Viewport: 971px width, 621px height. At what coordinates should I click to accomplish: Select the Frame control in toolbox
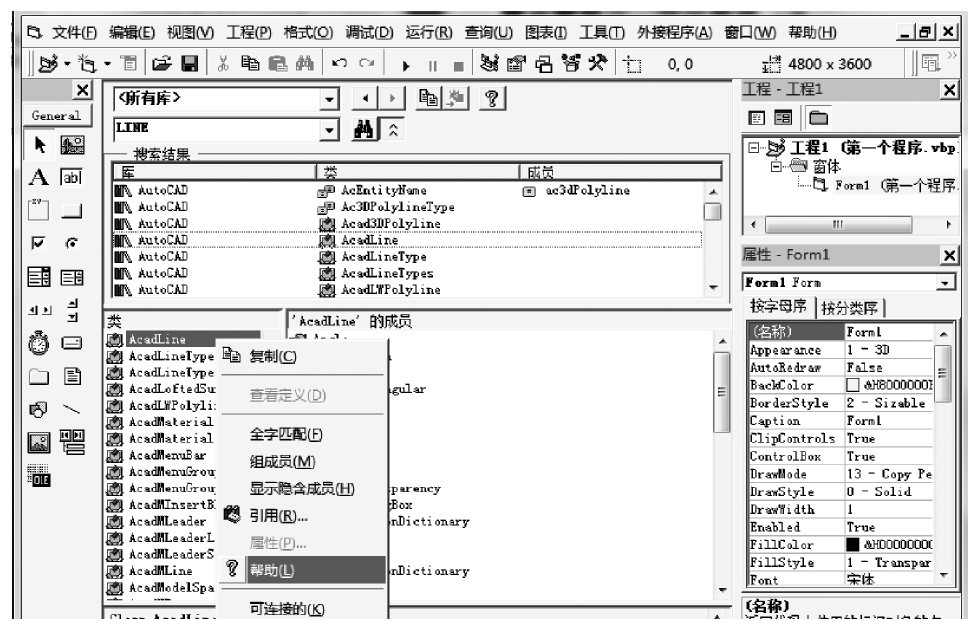38,210
